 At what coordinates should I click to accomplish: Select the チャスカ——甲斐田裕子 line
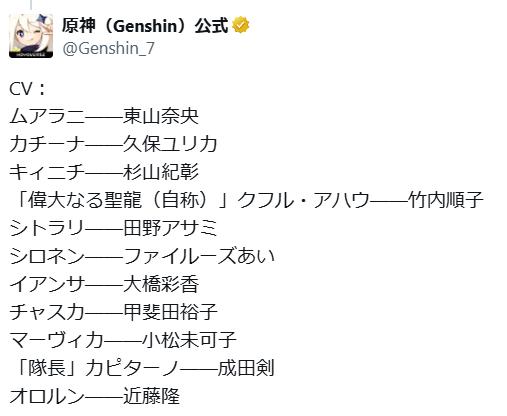pos(114,313)
